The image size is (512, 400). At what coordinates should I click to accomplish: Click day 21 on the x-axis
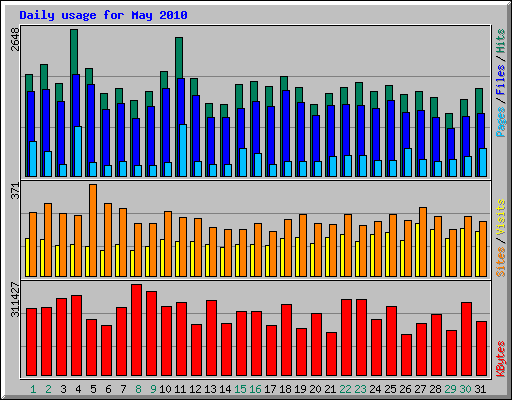(330, 389)
